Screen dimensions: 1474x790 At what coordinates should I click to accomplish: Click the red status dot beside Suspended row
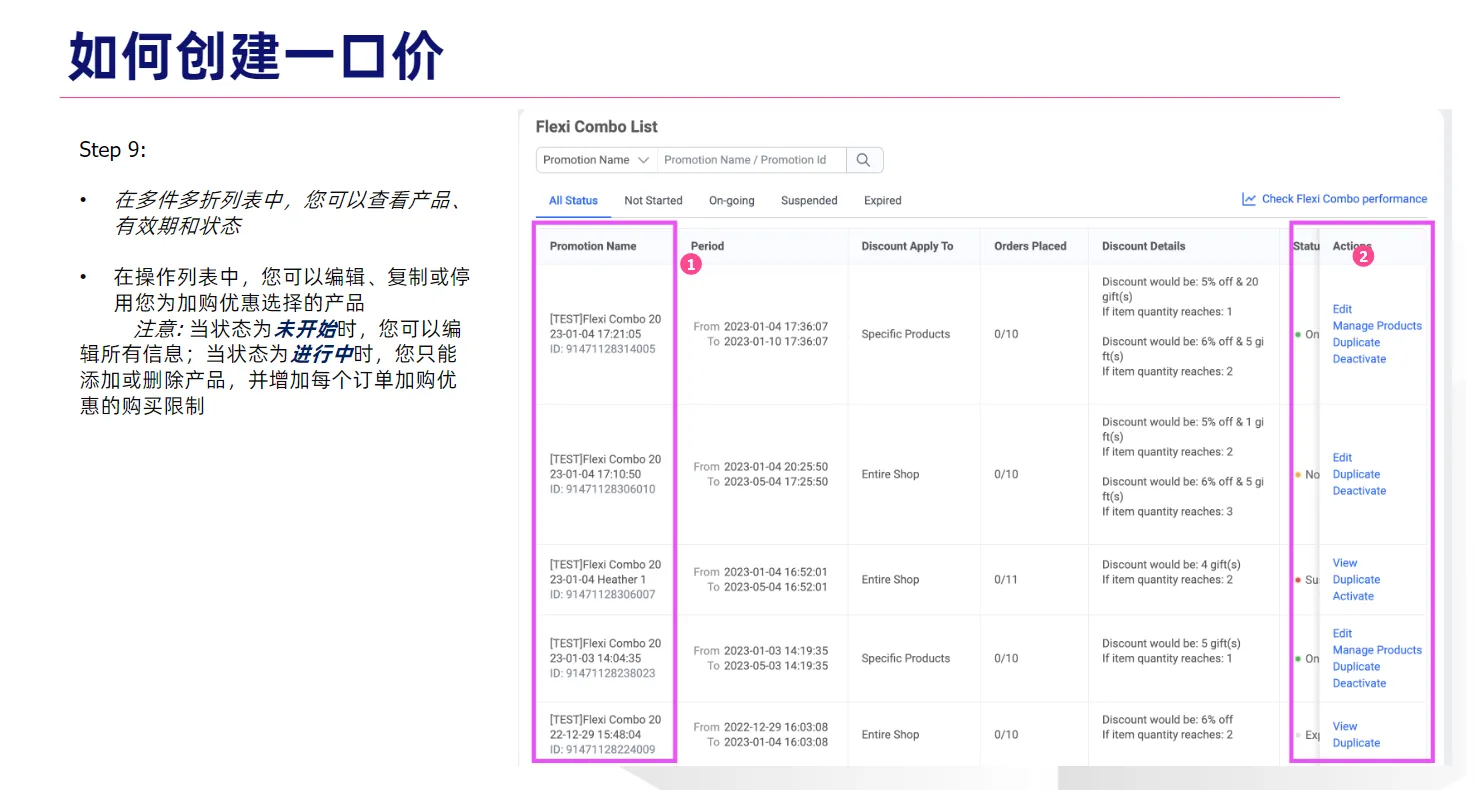click(x=1299, y=579)
